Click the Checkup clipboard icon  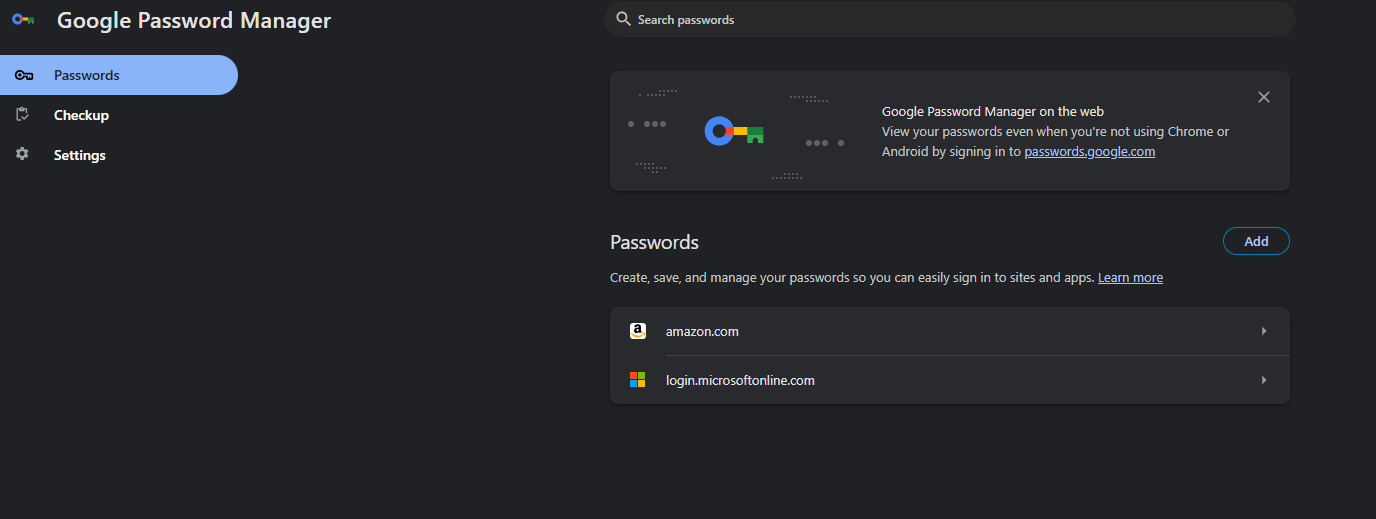coord(23,115)
